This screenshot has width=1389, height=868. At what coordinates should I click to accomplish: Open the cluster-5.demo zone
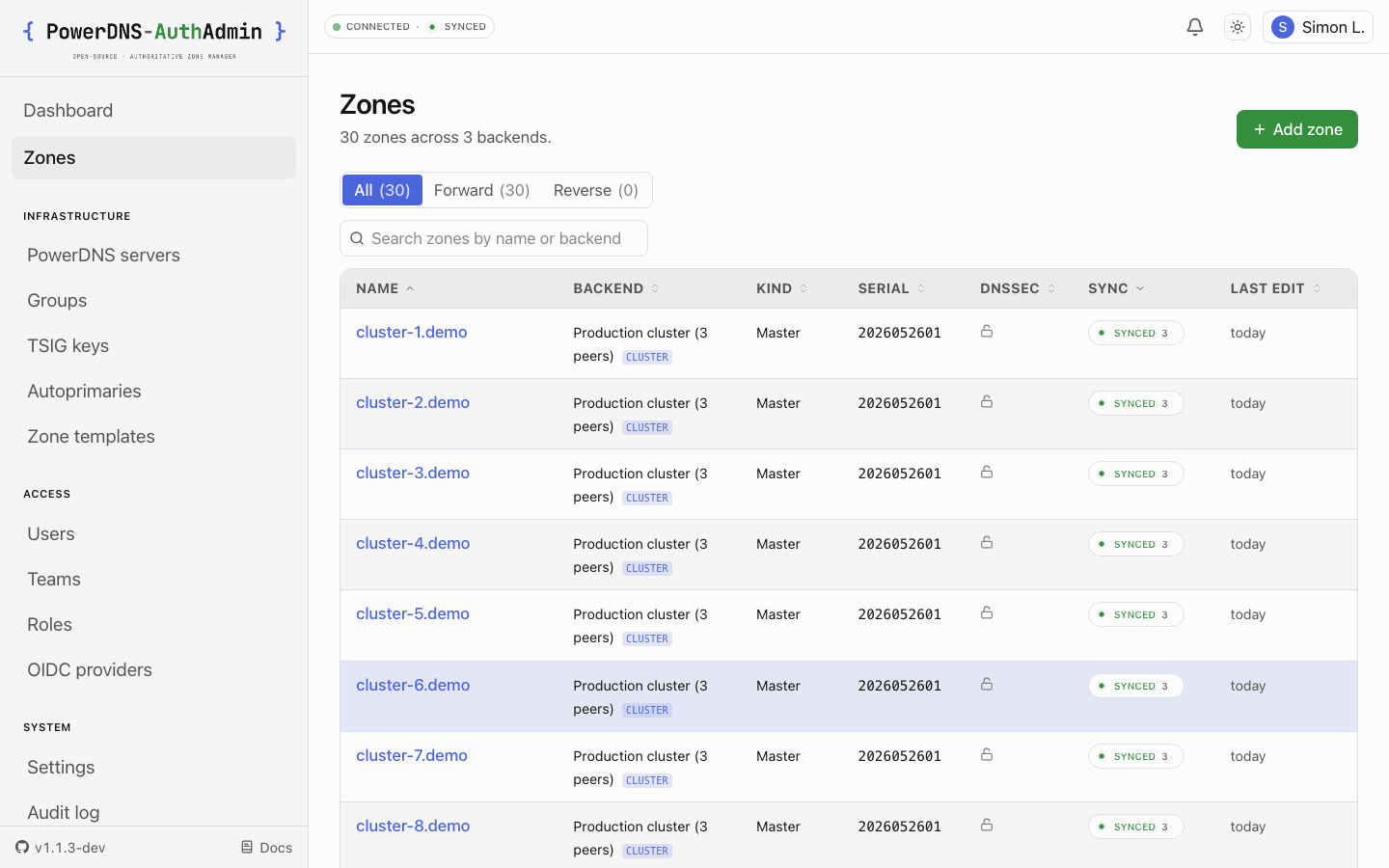[x=413, y=613]
